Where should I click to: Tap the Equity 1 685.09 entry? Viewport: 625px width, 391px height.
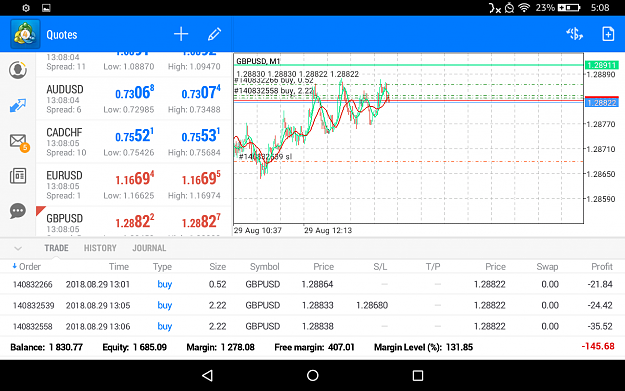click(134, 347)
